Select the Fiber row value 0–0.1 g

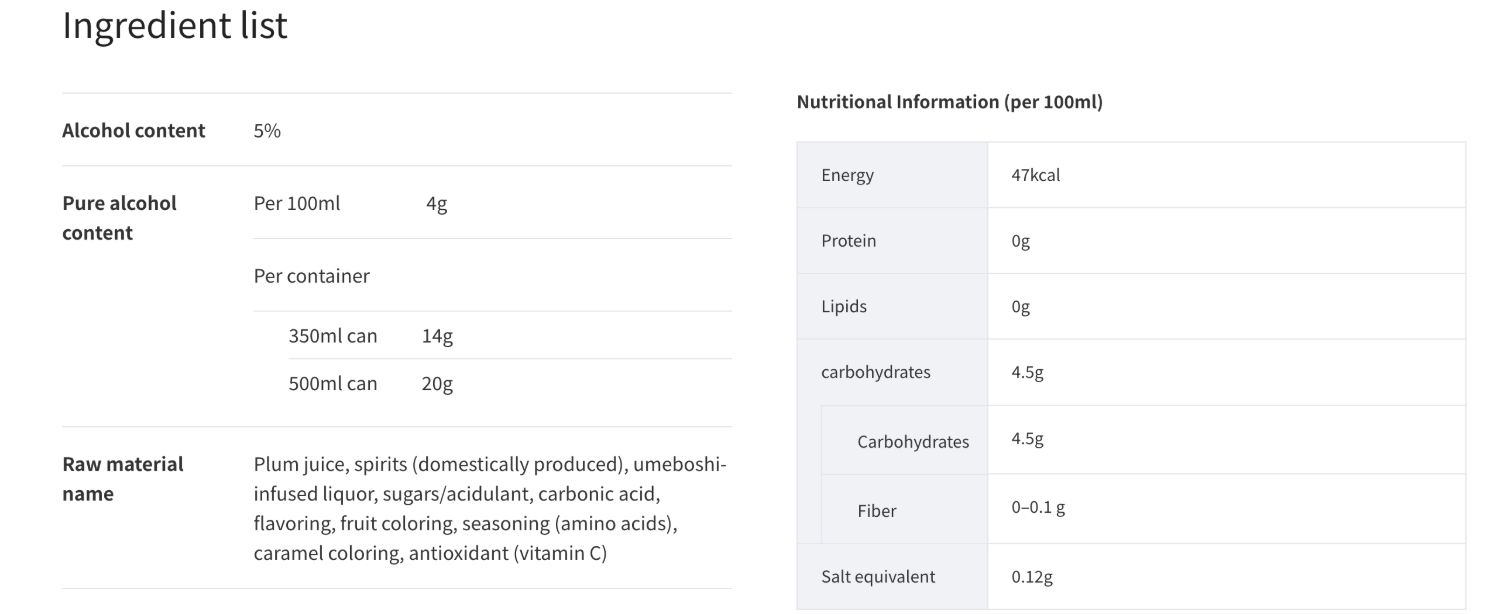pyautogui.click(x=1038, y=507)
